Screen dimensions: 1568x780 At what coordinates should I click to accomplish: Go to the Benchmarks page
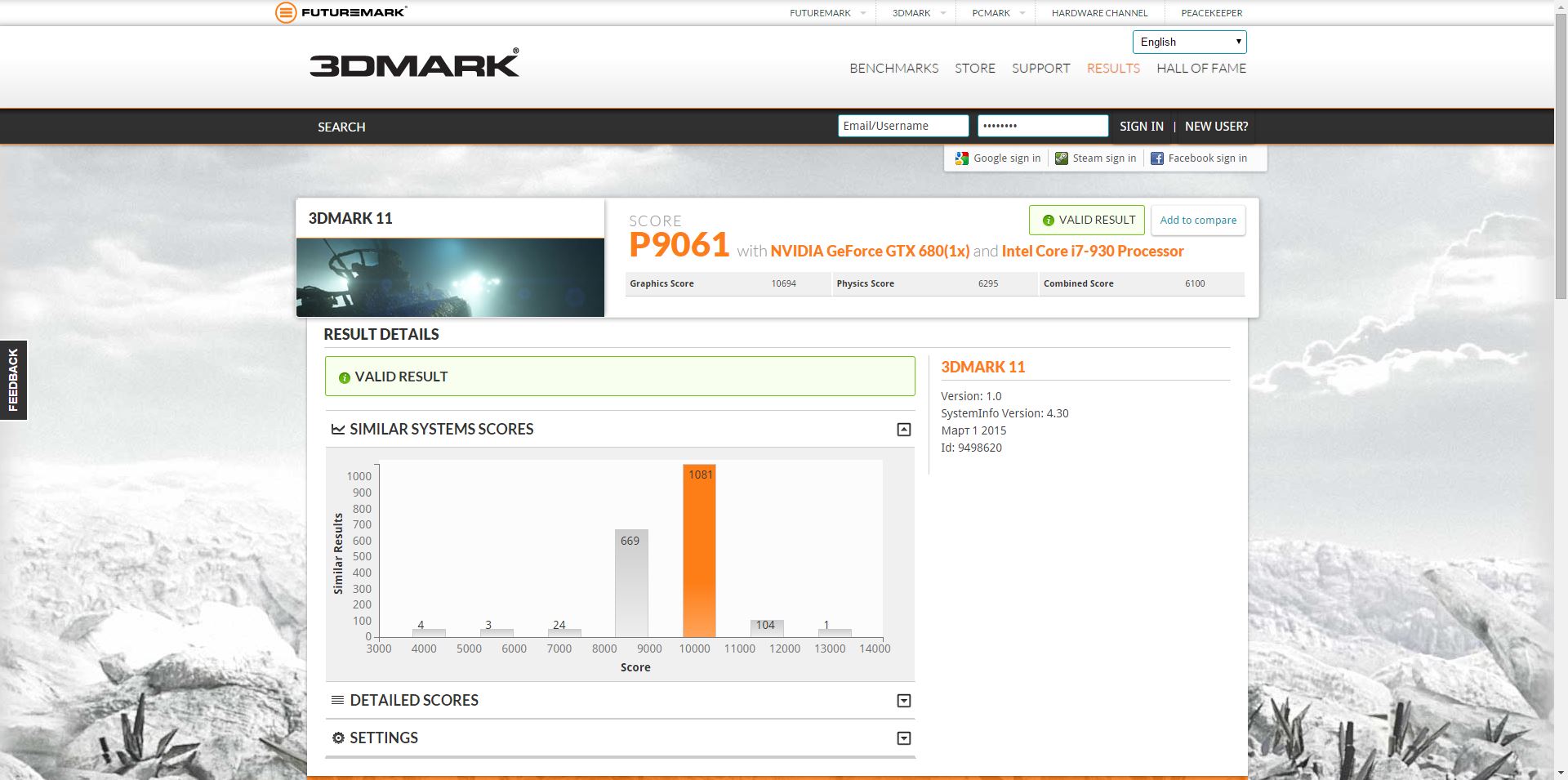click(894, 69)
